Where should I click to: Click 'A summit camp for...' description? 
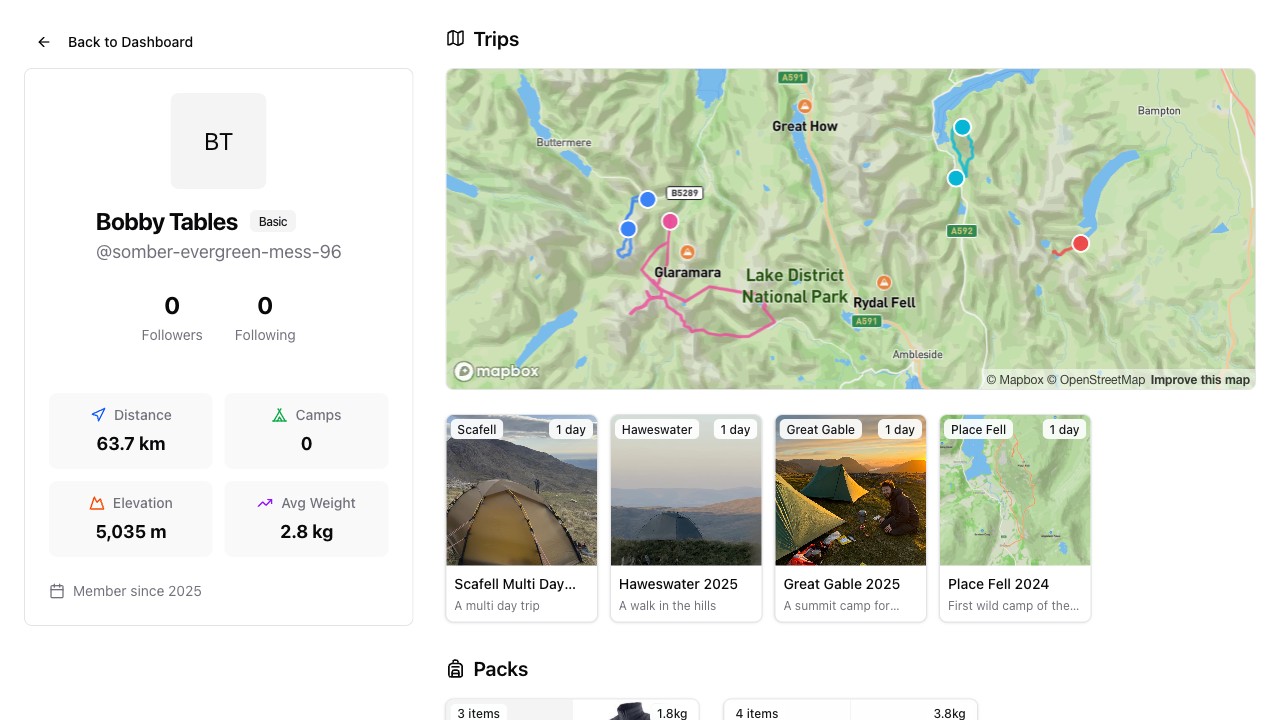(x=842, y=606)
